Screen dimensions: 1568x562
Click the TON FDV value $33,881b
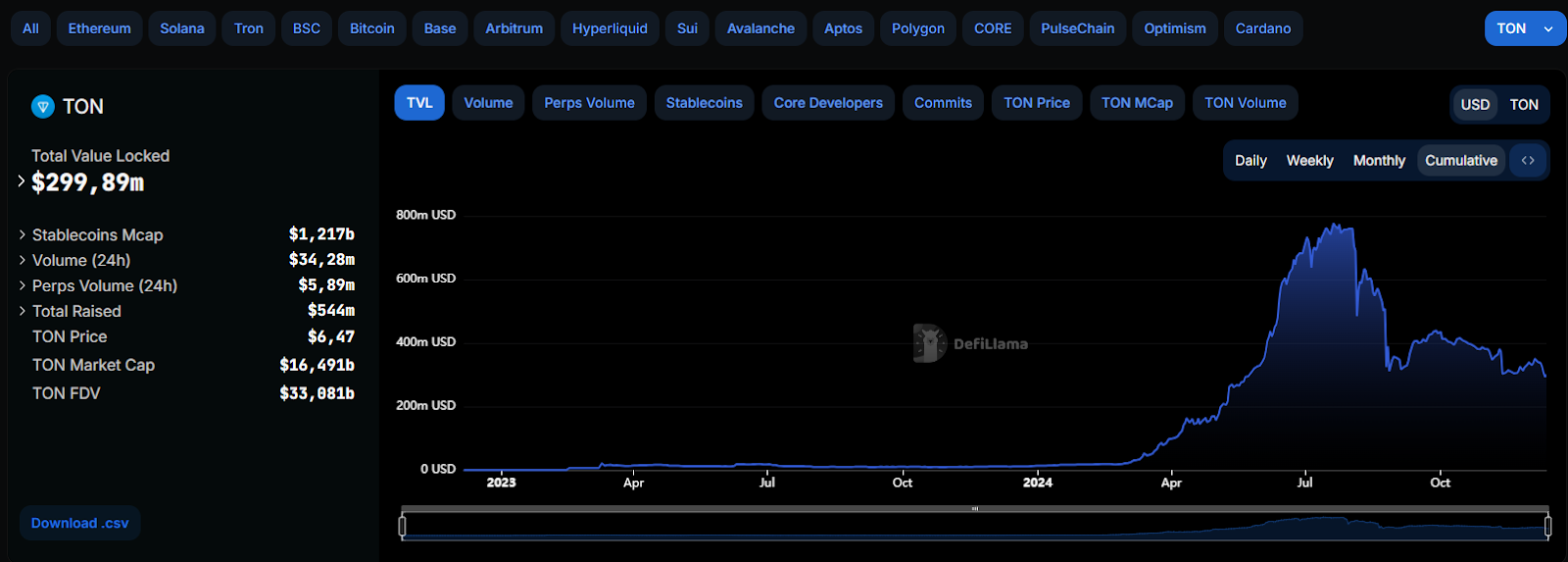[x=317, y=393]
